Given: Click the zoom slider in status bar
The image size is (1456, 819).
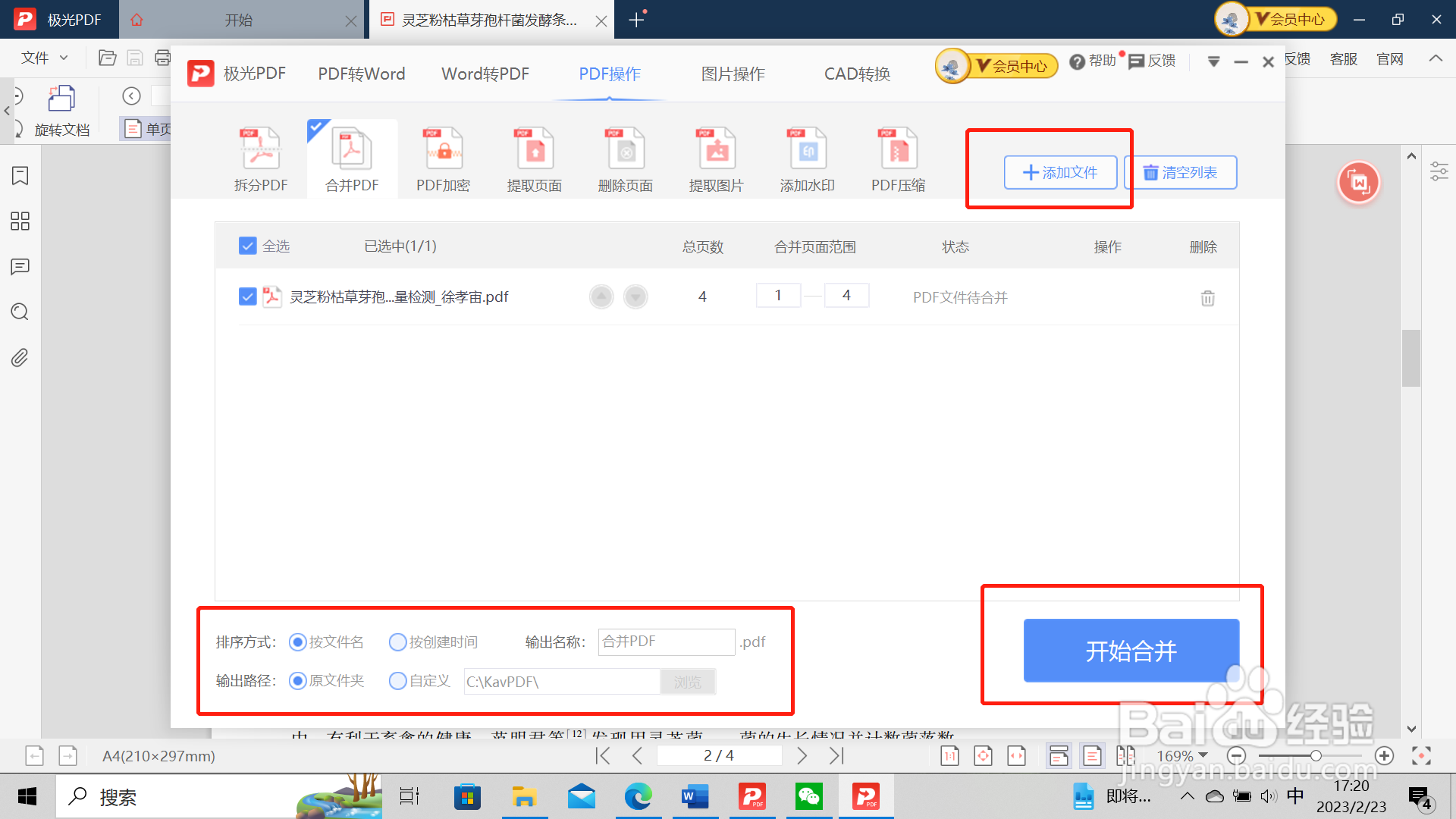Looking at the screenshot, I should coord(1316,755).
